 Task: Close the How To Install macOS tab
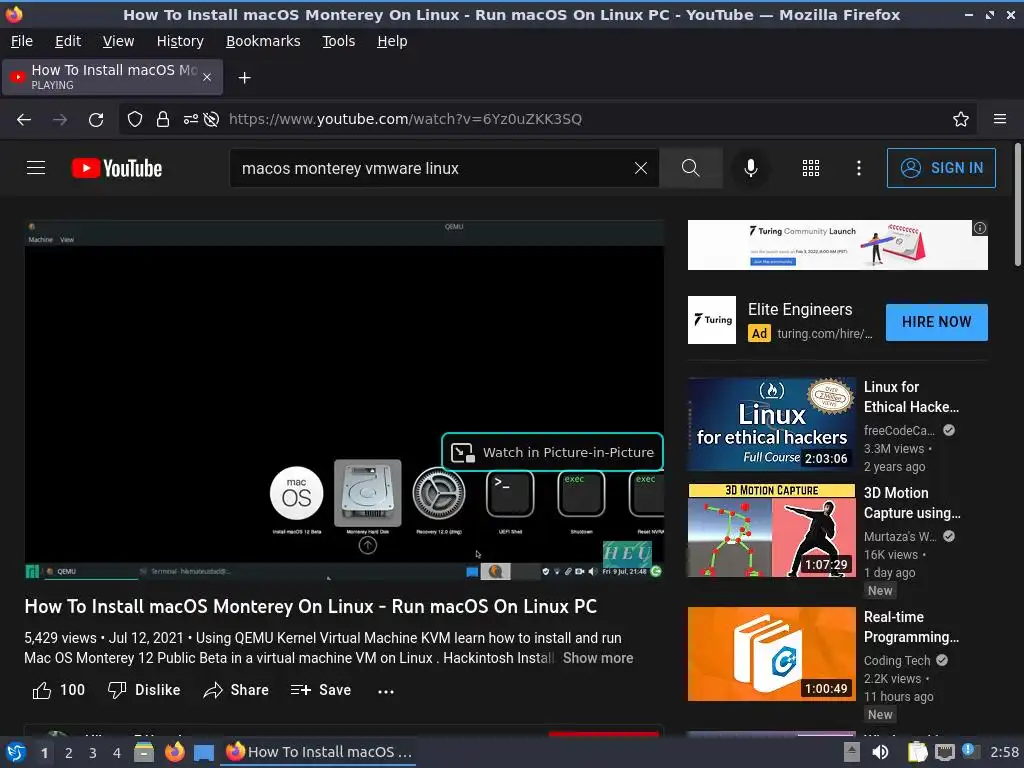tap(207, 77)
